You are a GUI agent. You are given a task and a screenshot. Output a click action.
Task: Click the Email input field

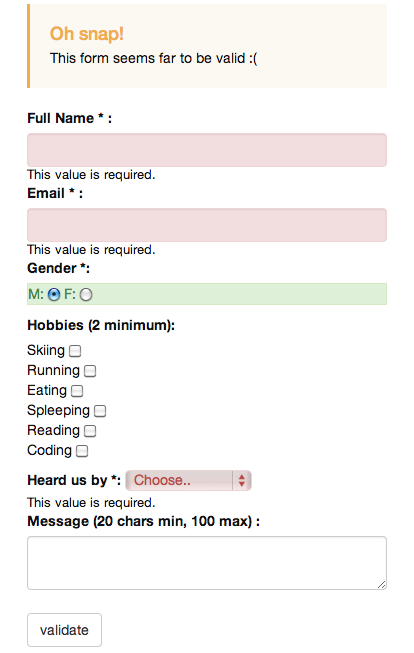click(207, 225)
